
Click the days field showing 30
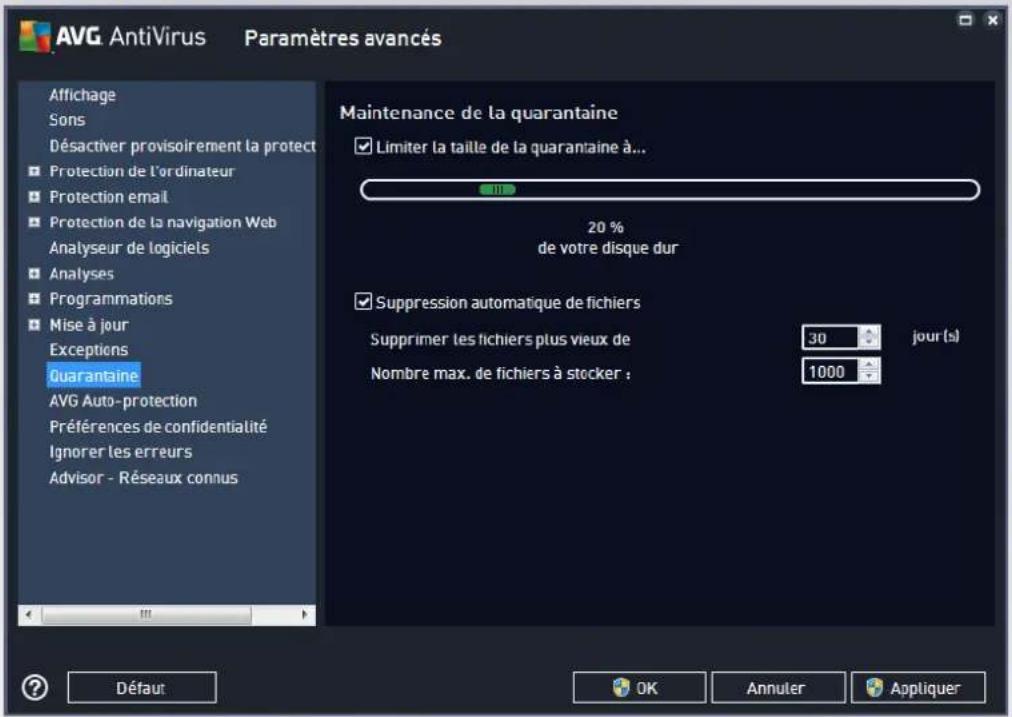pyautogui.click(x=830, y=338)
